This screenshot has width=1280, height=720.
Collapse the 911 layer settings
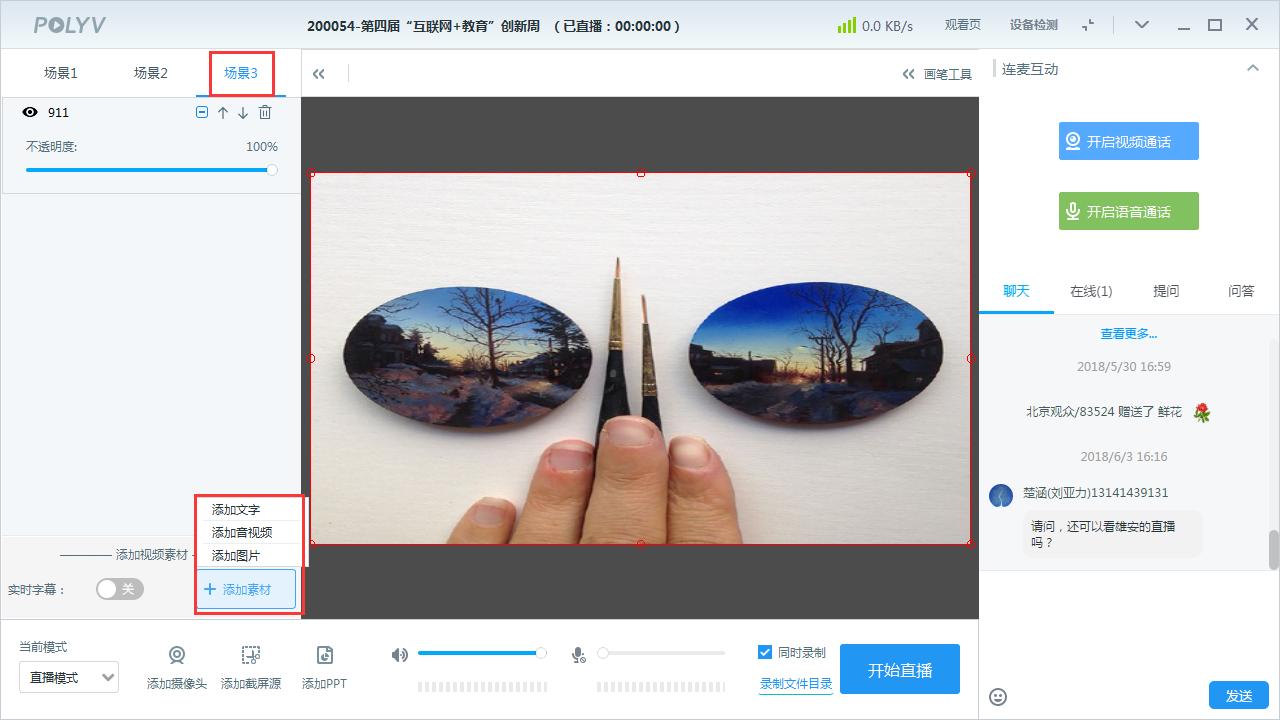[202, 113]
